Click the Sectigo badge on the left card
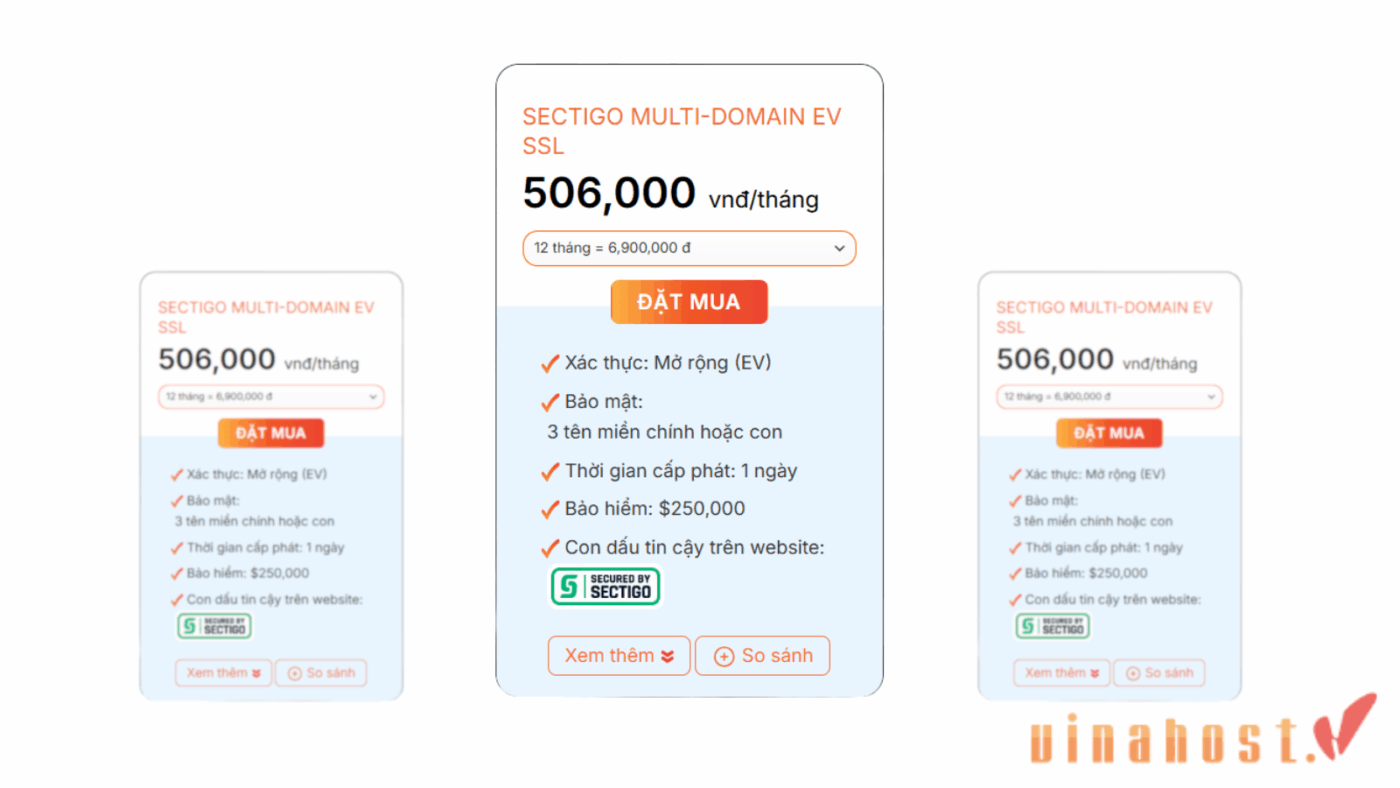Viewport: 1400px width, 788px height. pos(213,626)
